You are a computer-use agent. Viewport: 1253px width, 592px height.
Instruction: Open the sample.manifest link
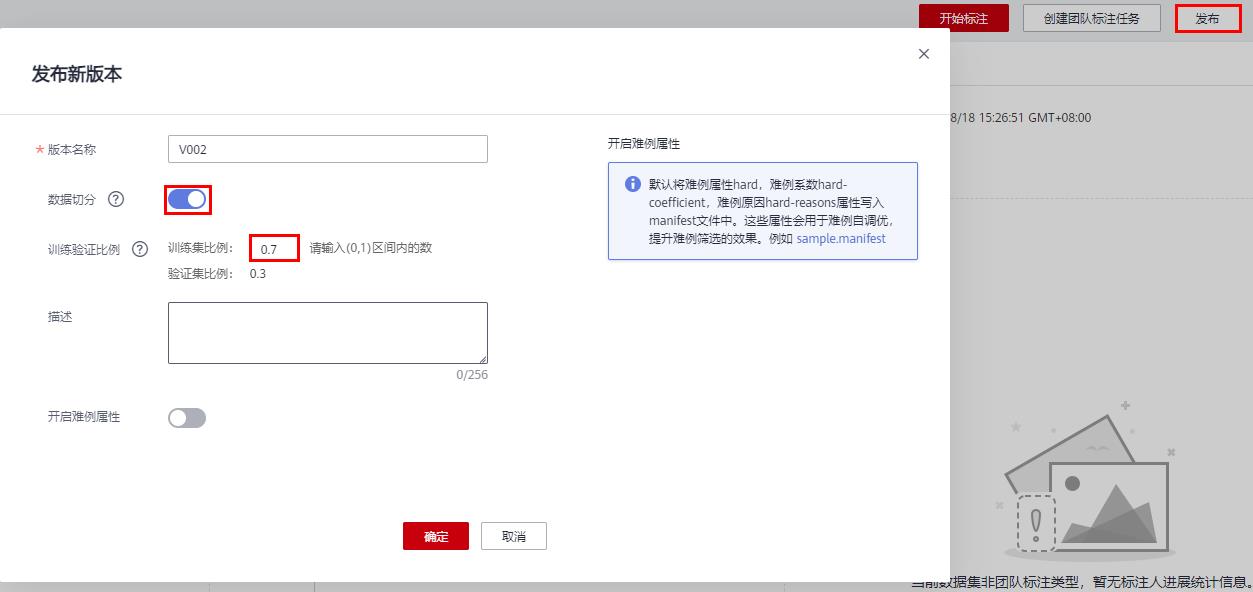(840, 239)
